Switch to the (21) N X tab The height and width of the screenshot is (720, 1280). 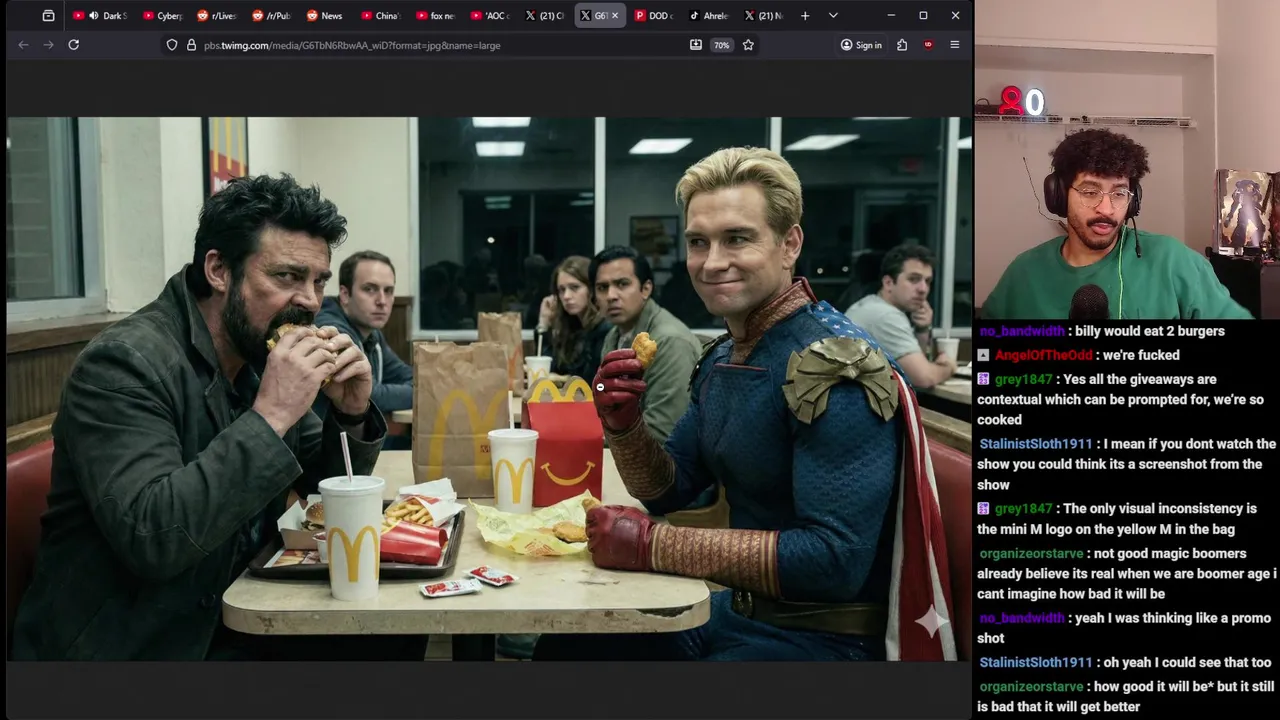coord(764,15)
